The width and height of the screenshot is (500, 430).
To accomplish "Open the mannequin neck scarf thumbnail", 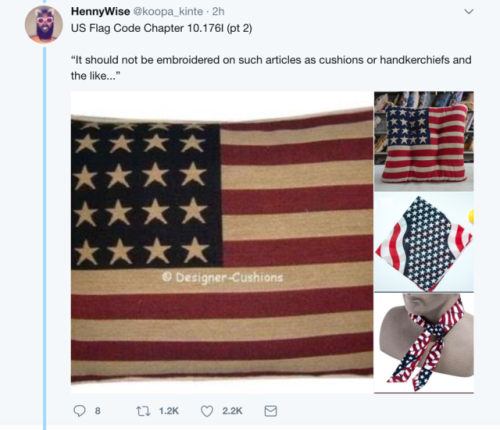I will point(424,343).
